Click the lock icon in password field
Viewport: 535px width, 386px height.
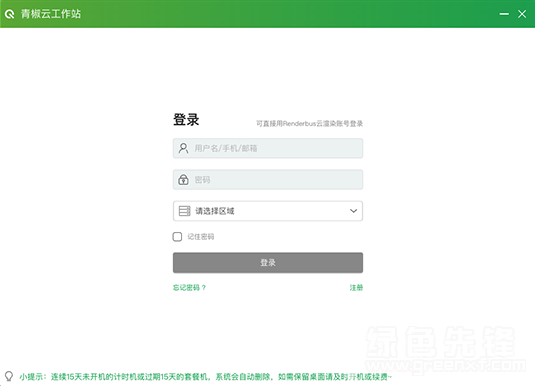tap(183, 180)
